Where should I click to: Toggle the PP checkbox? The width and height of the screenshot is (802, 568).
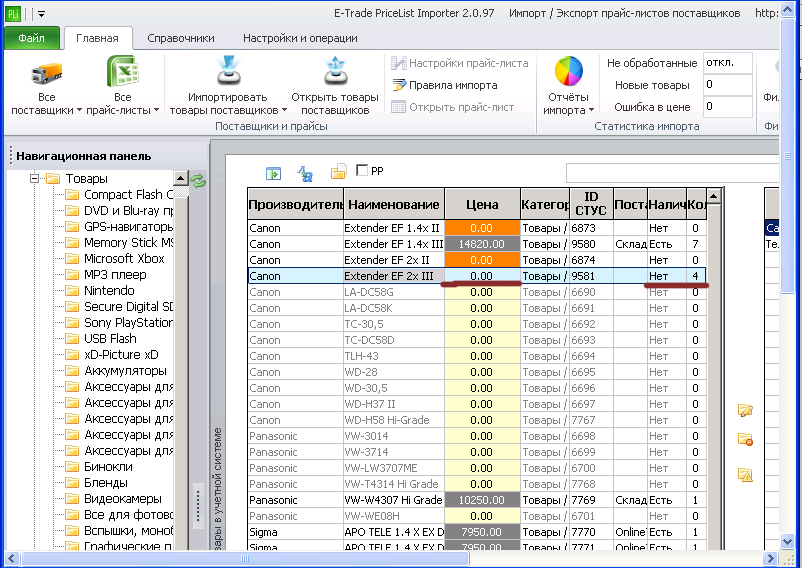(x=362, y=170)
